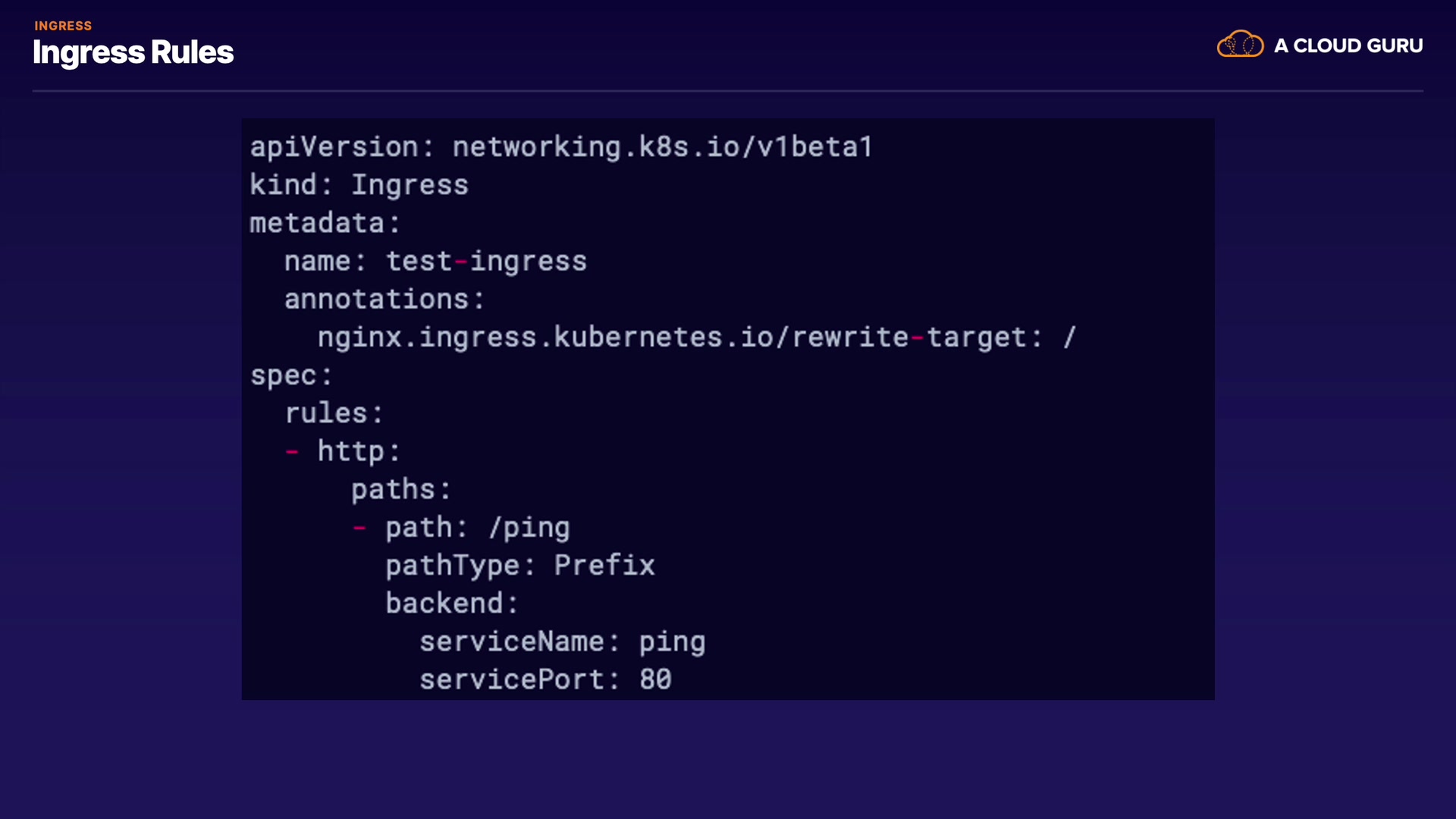Click the red dash before "http:"
Viewport: 1456px width, 819px height.
point(292,452)
